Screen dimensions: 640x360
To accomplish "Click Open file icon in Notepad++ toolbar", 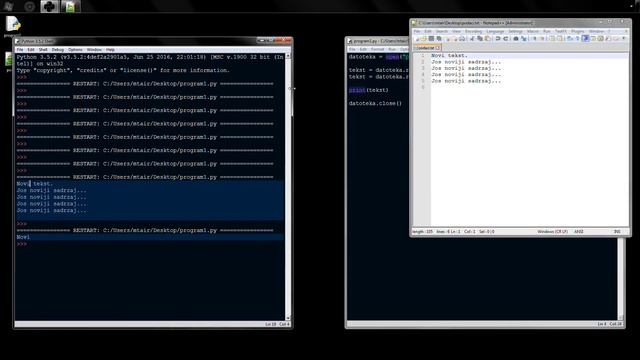I will pyautogui.click(x=424, y=38).
